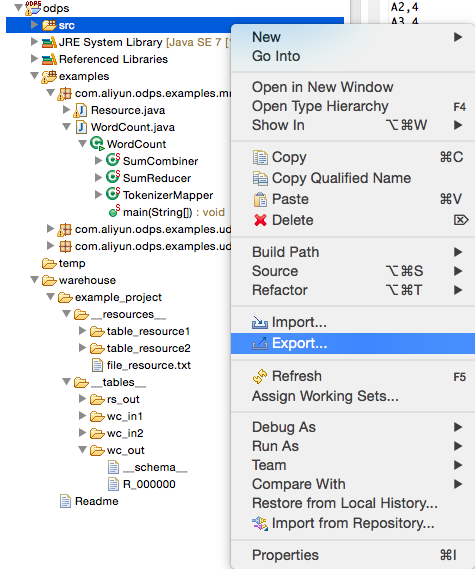
Task: Expand the wc_in1 table folder
Action: [82, 416]
